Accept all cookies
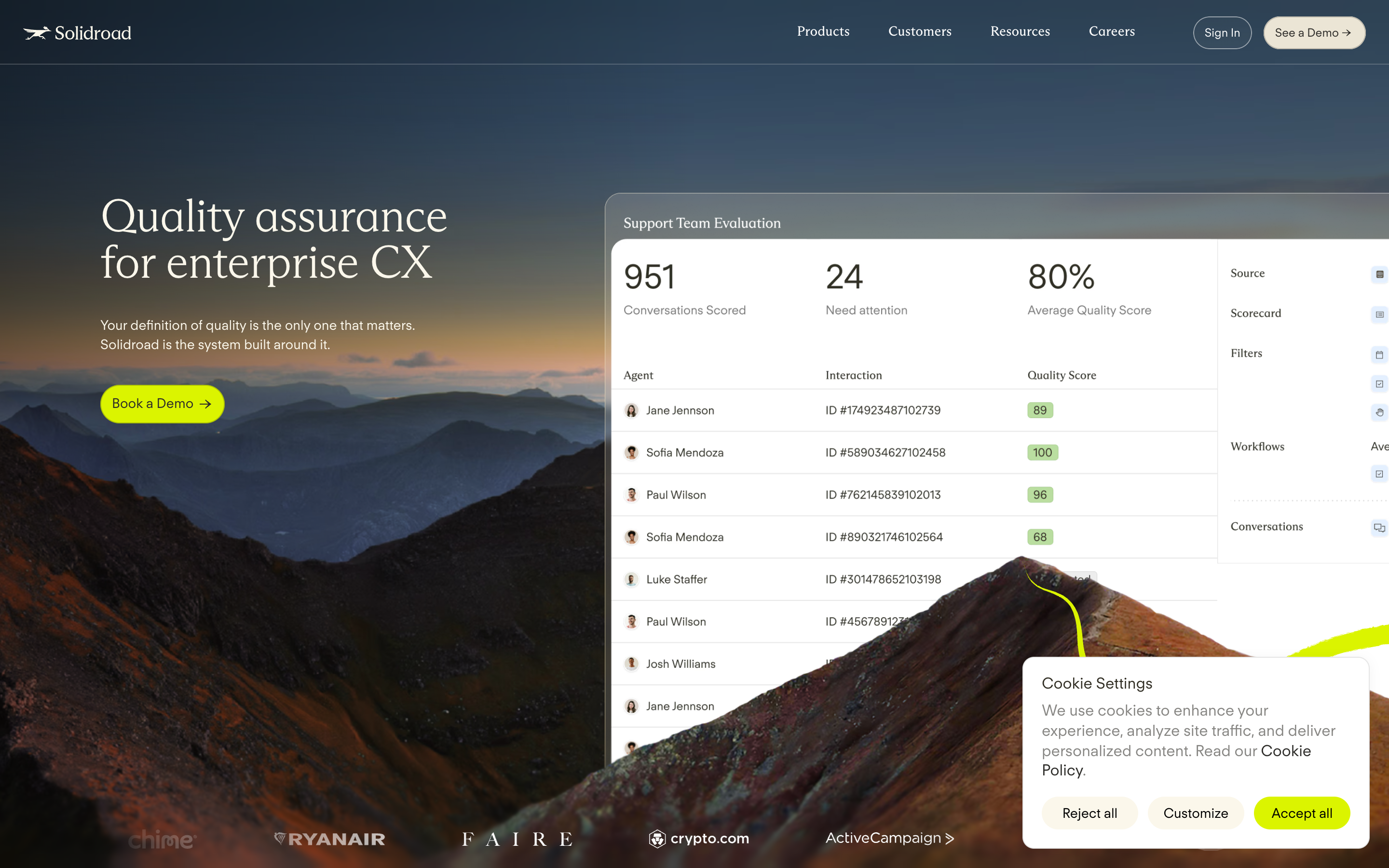 pyautogui.click(x=1302, y=813)
